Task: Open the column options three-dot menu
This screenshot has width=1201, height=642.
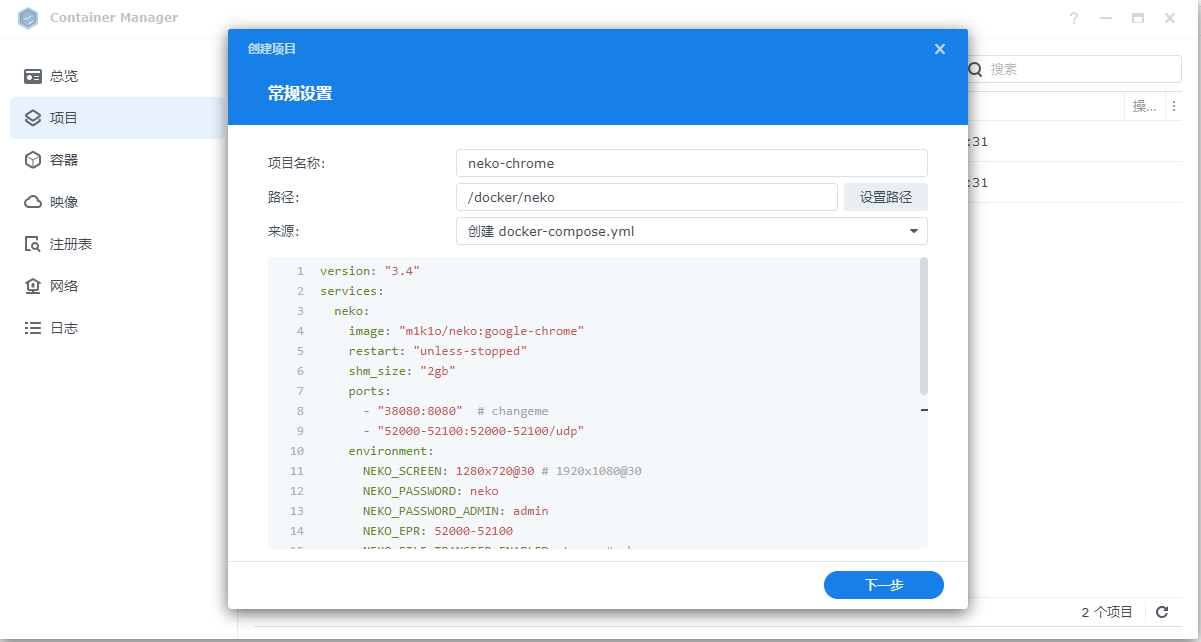Action: coord(1173,107)
